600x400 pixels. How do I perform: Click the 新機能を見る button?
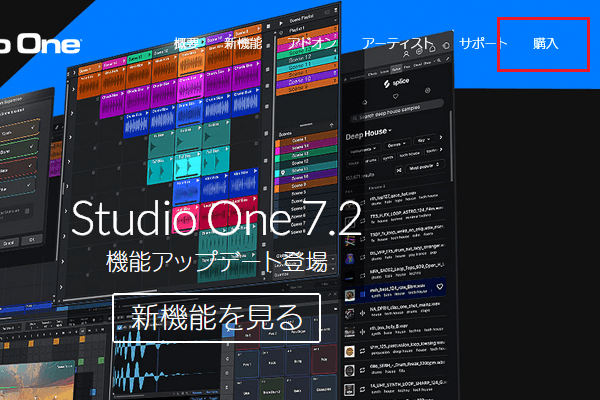217,318
